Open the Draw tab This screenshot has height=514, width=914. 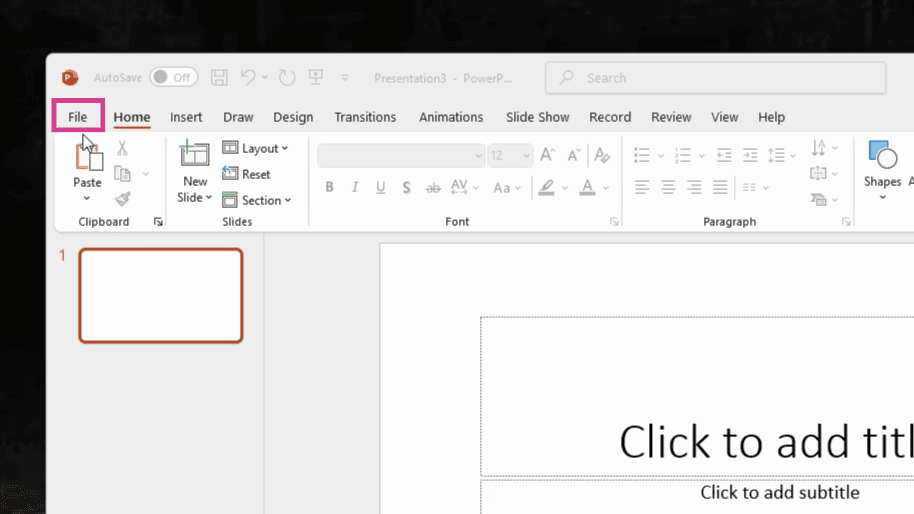[x=238, y=117]
